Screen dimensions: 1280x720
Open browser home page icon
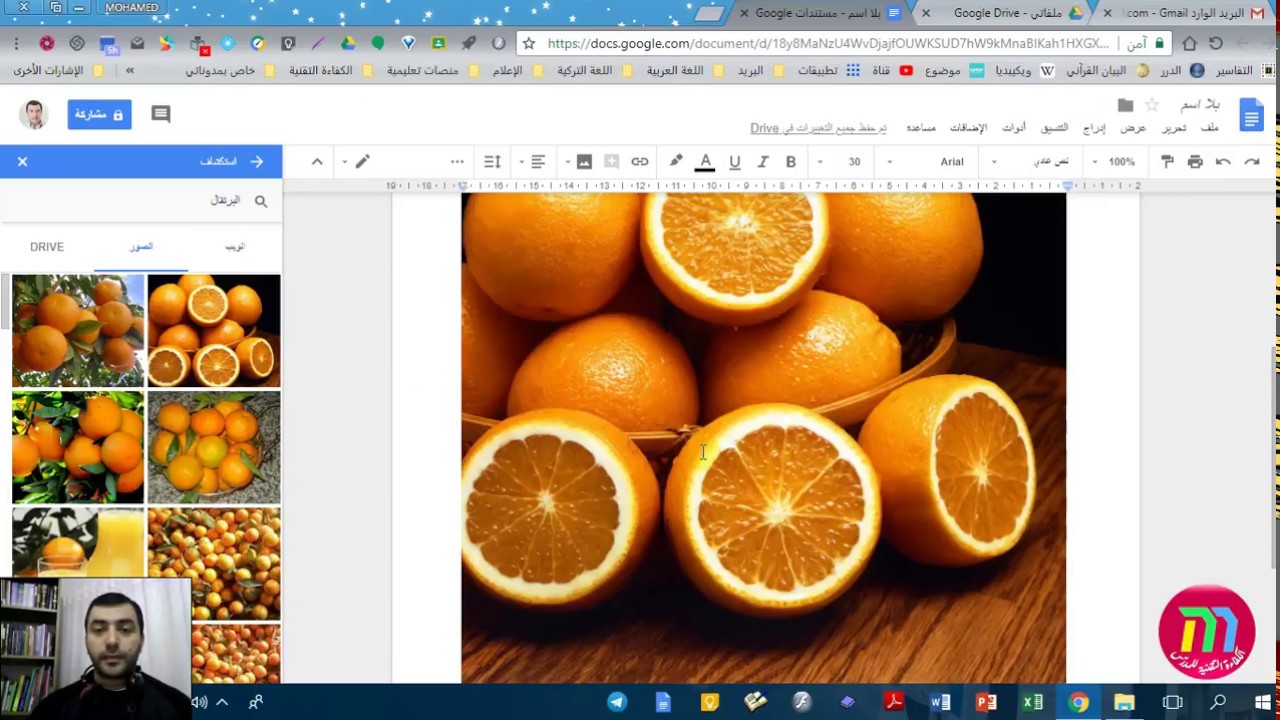(x=1189, y=44)
